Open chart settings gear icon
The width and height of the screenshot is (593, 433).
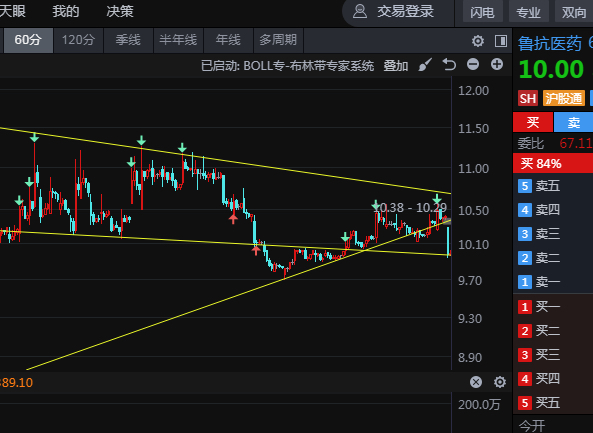tap(478, 40)
